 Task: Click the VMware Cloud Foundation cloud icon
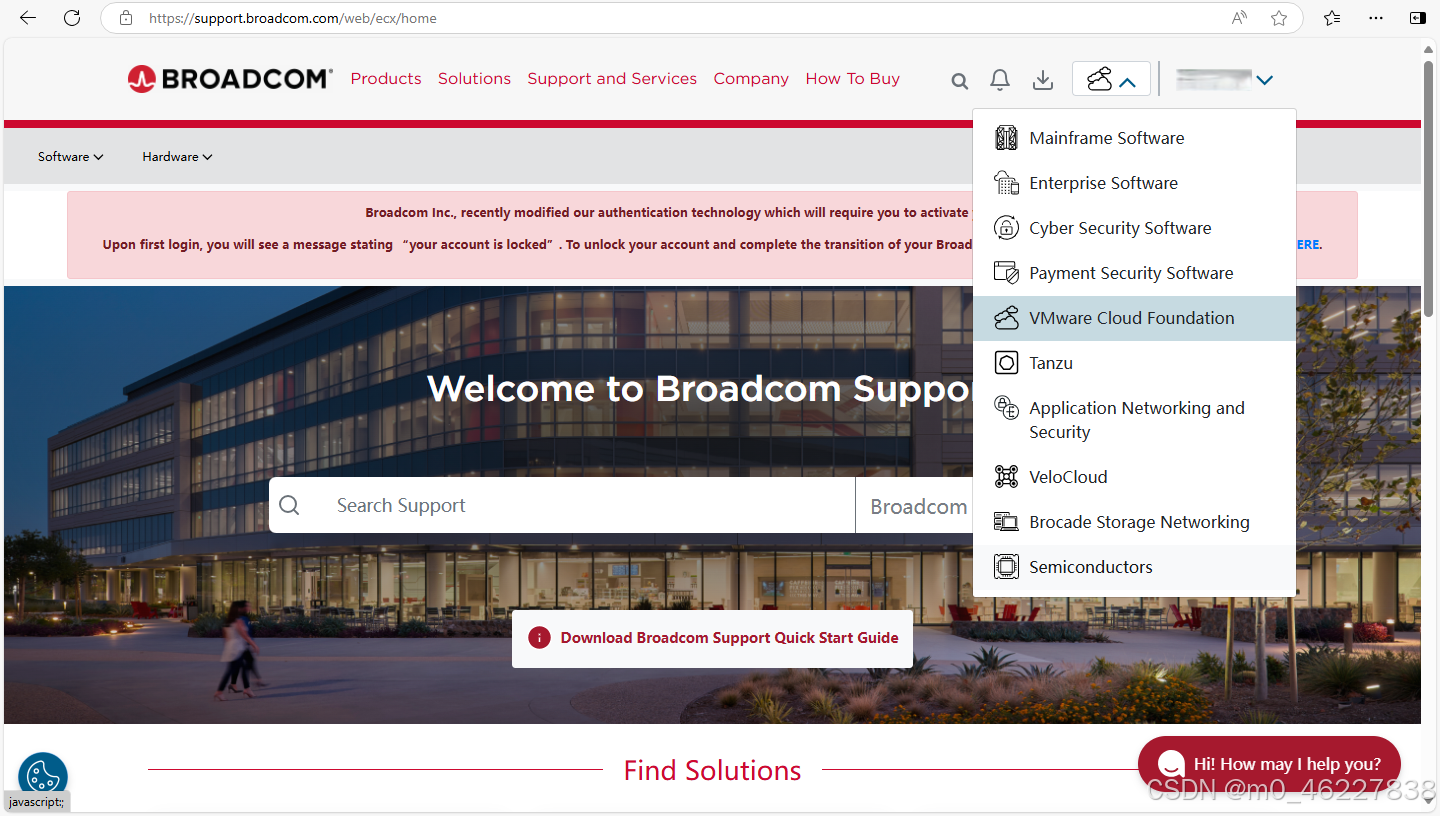tap(1006, 318)
